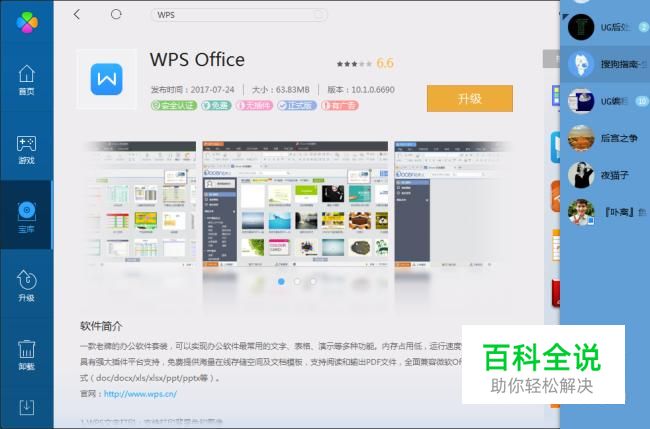Select the third carousel dot
650x429 pixels.
coord(313,281)
